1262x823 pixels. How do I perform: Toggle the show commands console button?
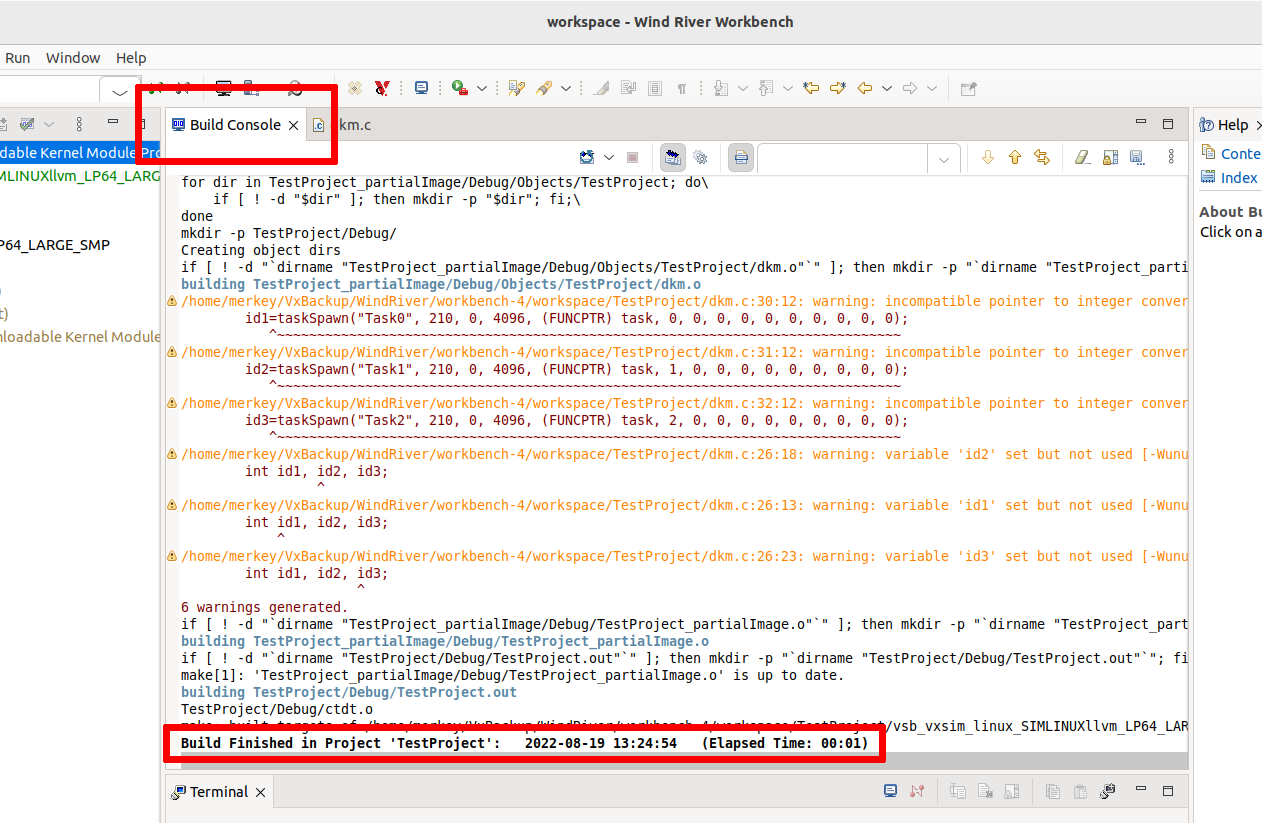672,157
